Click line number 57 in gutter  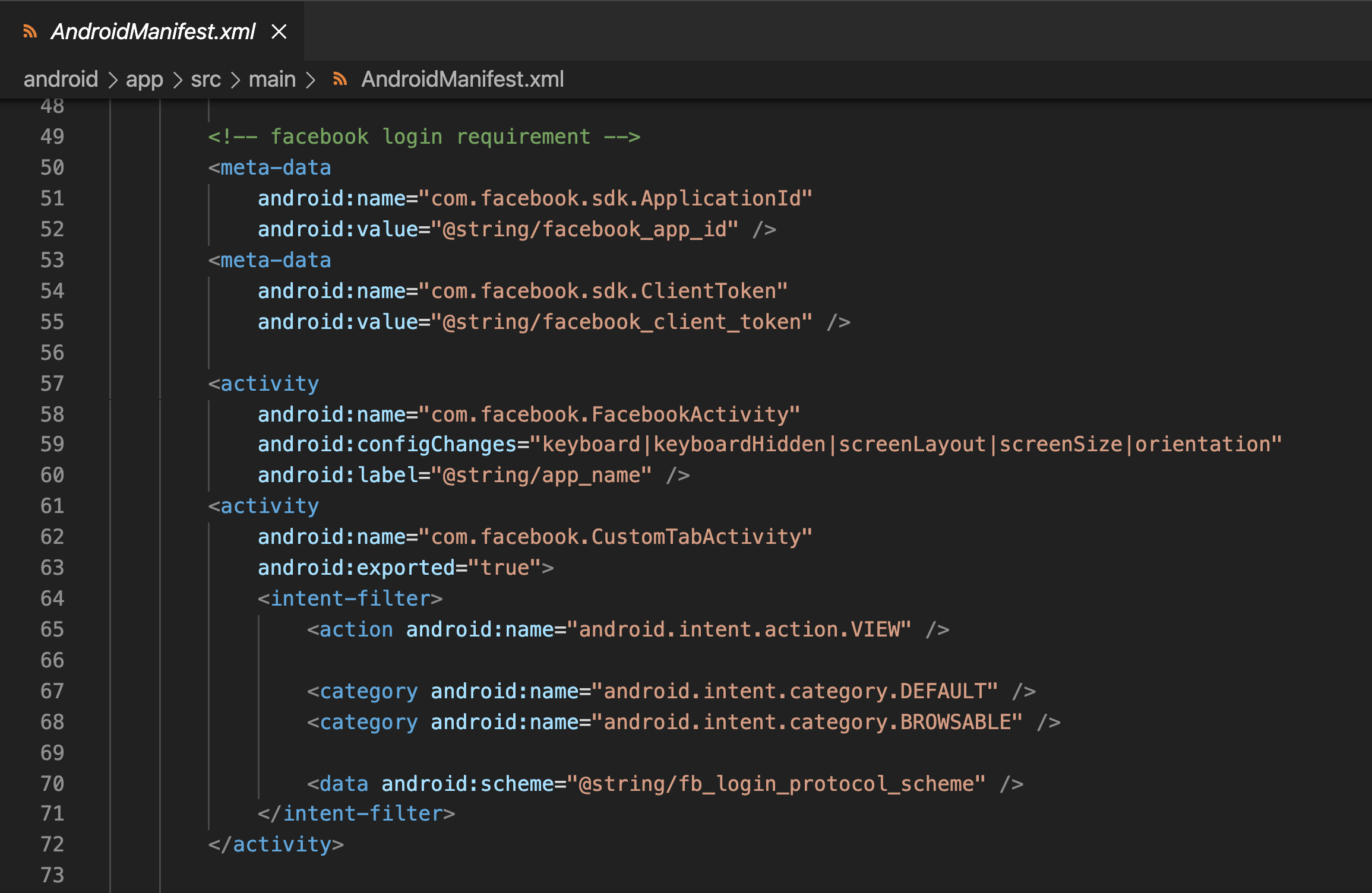tap(52, 384)
